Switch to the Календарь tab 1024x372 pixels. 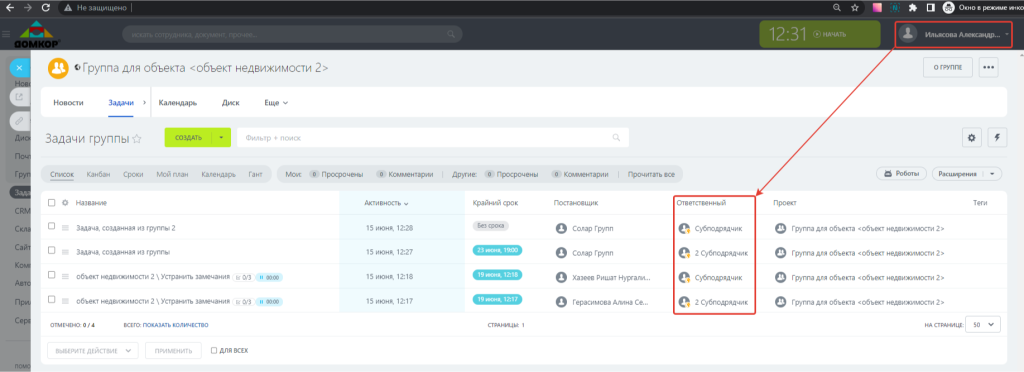point(178,103)
